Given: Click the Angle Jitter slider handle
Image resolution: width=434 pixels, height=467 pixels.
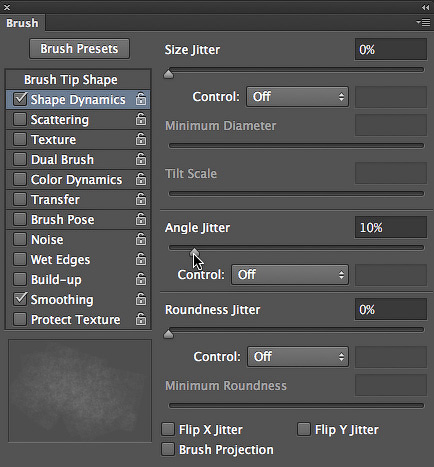Looking at the screenshot, I should (x=194, y=252).
